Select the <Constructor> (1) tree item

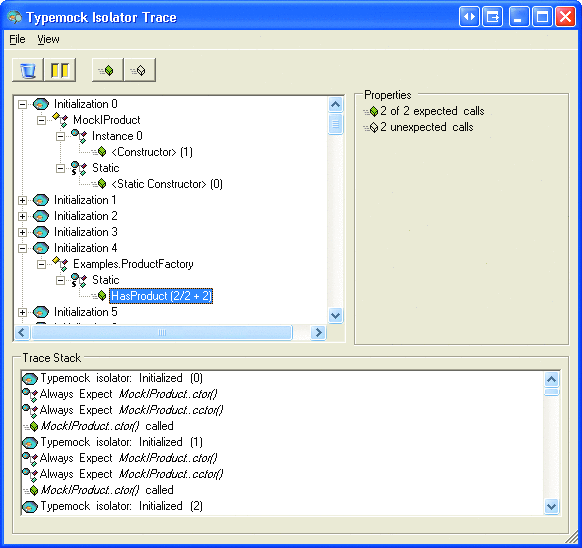coord(152,152)
